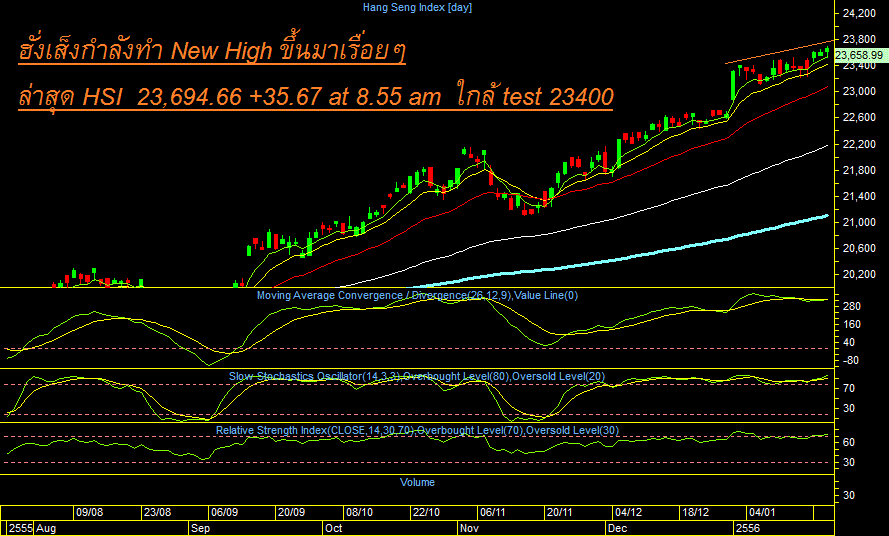Click the Dec month label
The height and width of the screenshot is (536, 889).
pos(617,529)
